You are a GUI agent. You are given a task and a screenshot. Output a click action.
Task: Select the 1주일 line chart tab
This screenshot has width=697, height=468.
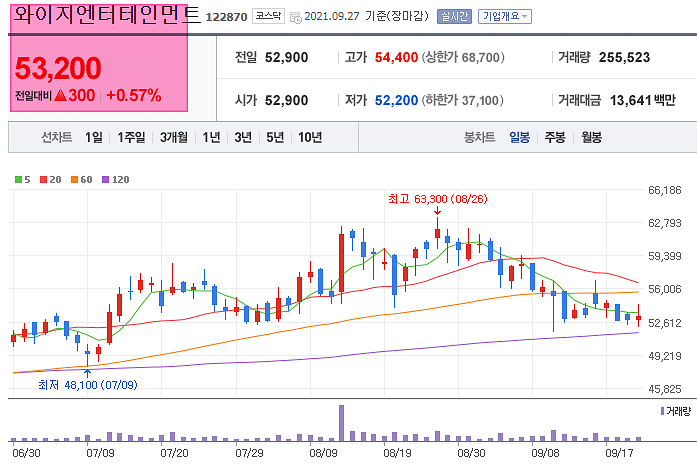tap(131, 137)
